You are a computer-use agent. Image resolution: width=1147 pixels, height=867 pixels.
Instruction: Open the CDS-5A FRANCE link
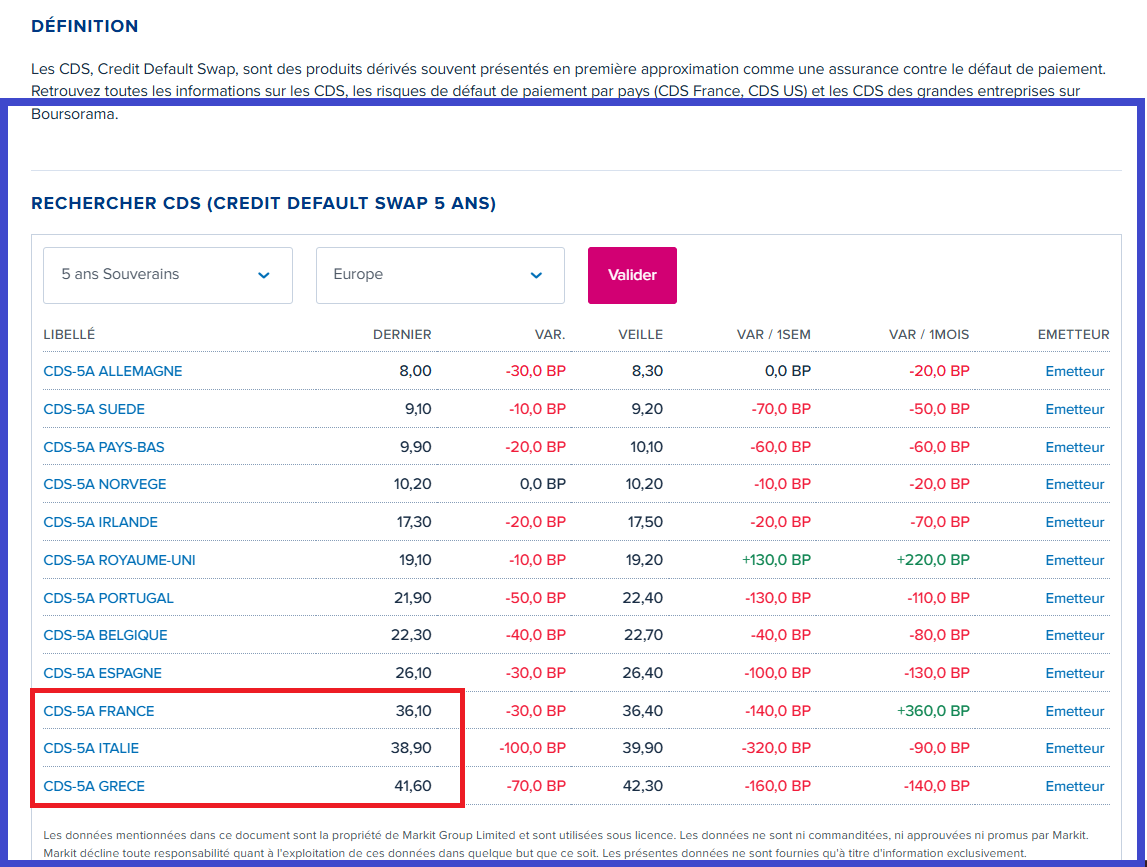point(99,711)
